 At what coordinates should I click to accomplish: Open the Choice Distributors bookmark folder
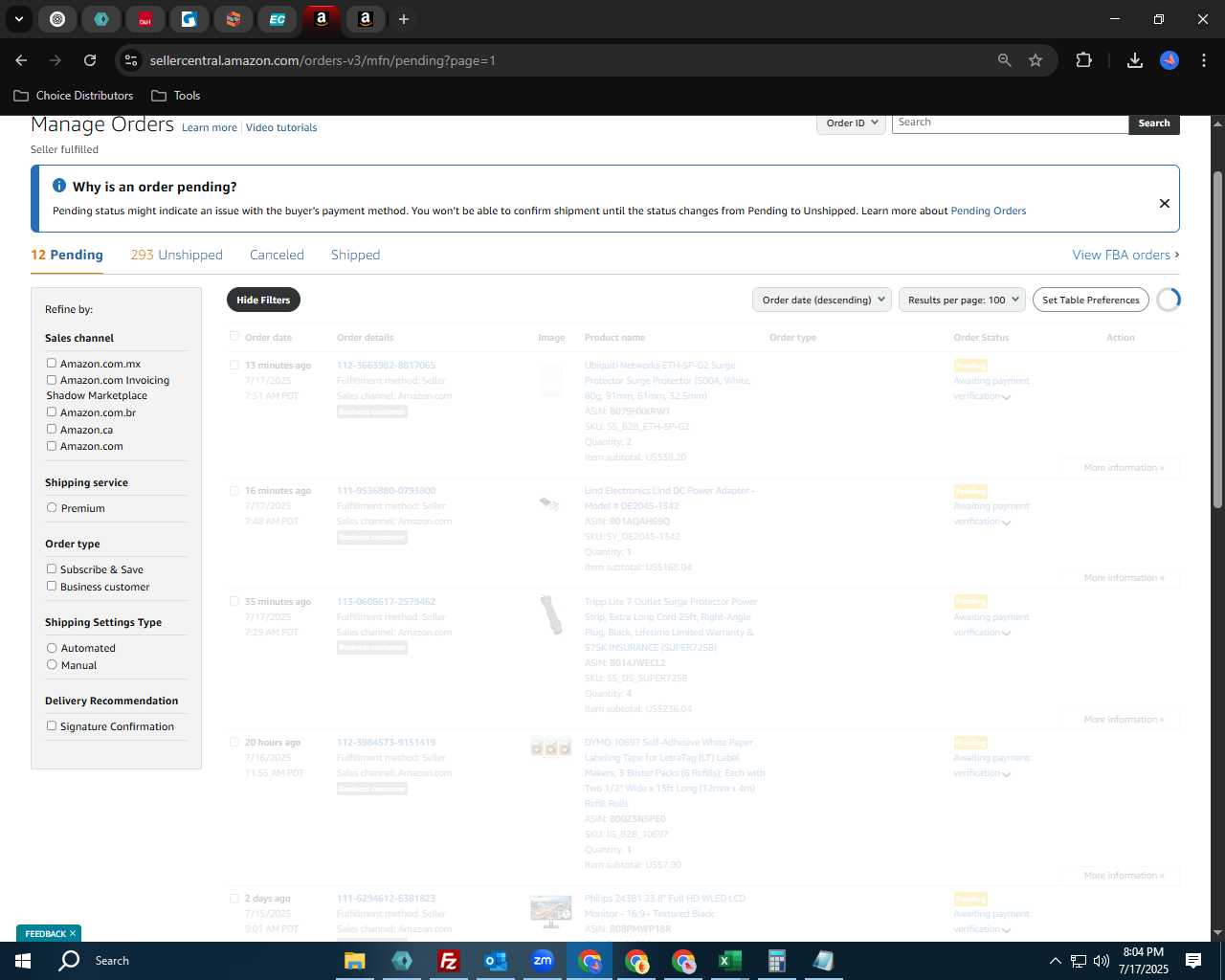[x=74, y=96]
